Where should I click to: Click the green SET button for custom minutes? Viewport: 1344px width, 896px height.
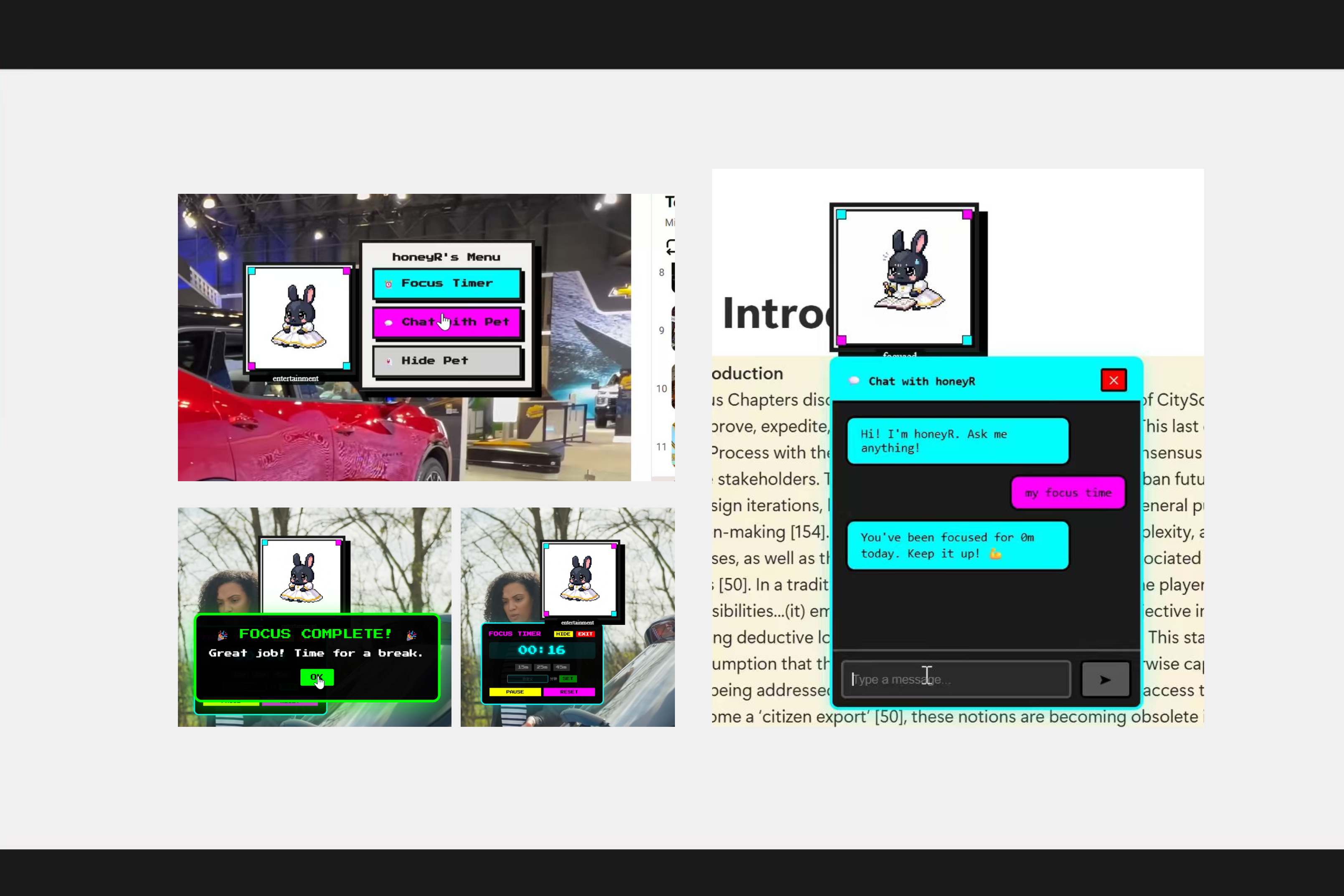click(568, 679)
